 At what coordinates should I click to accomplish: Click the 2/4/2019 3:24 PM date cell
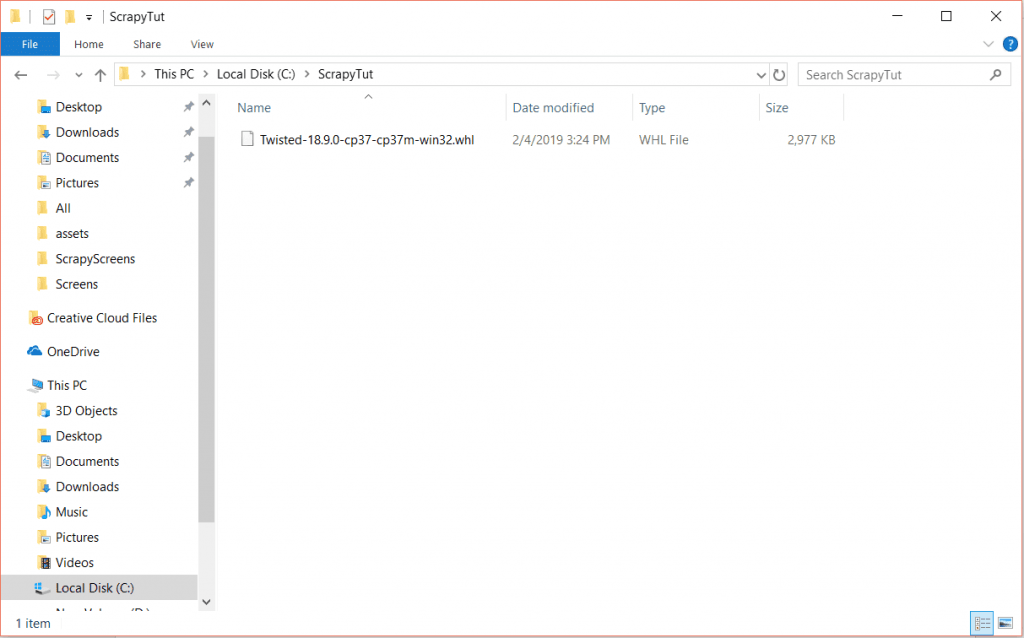tap(561, 140)
